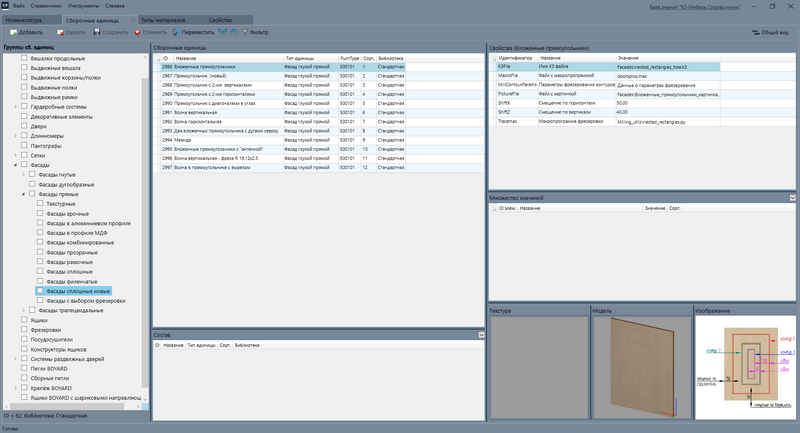This screenshot has height=433, width=800.
Task: Click the Общий вид layout icon
Action: click(x=756, y=32)
